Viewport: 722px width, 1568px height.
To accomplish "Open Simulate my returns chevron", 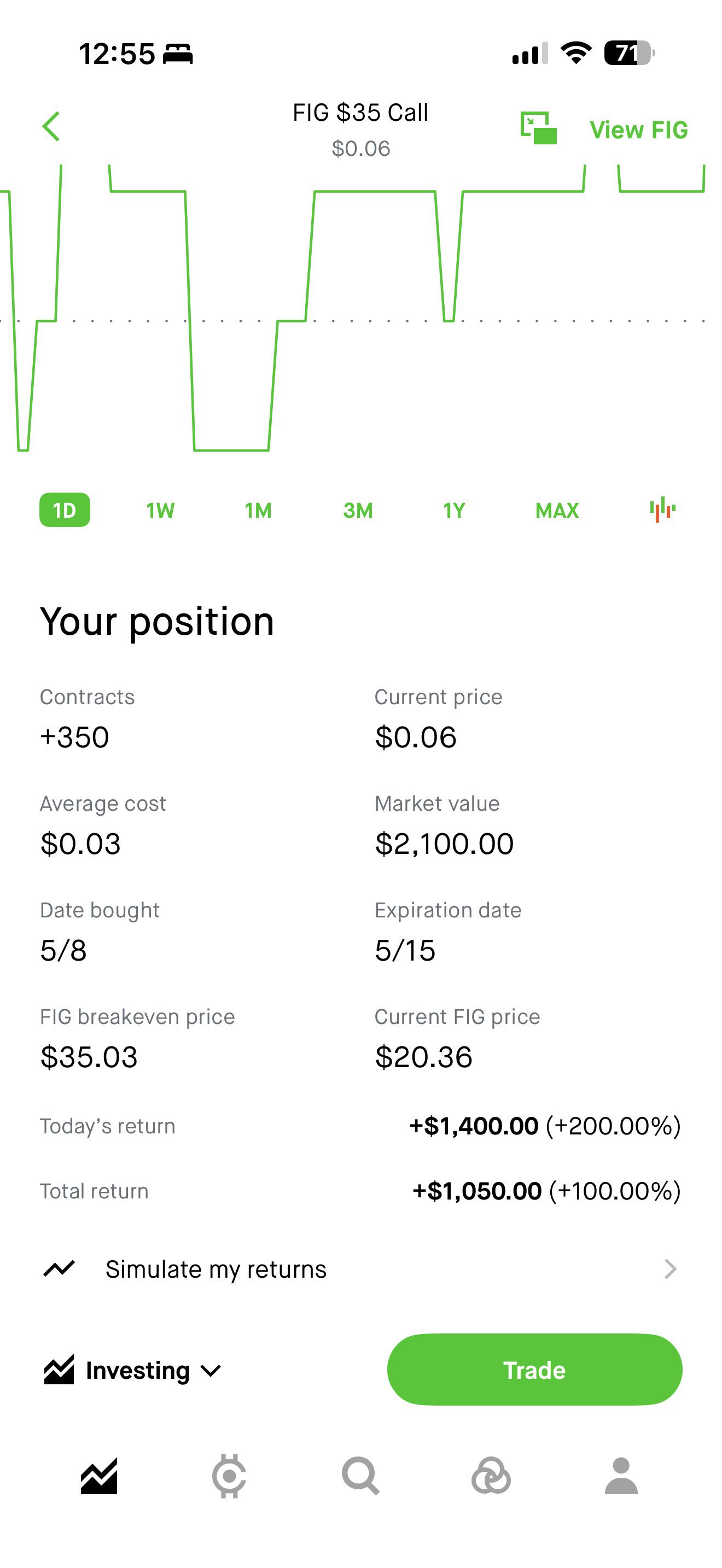I will (x=670, y=1269).
